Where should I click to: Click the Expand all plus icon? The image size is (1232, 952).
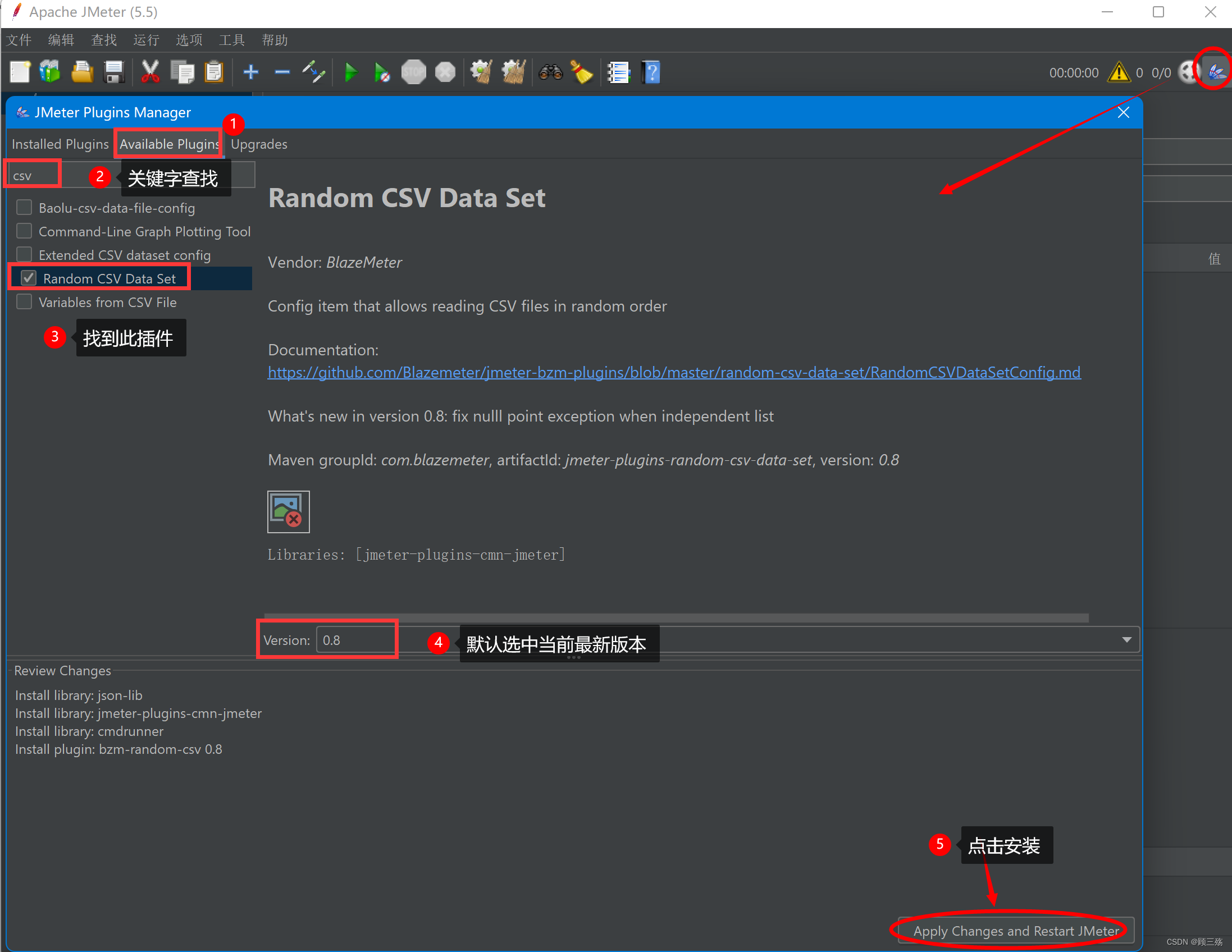[x=251, y=72]
